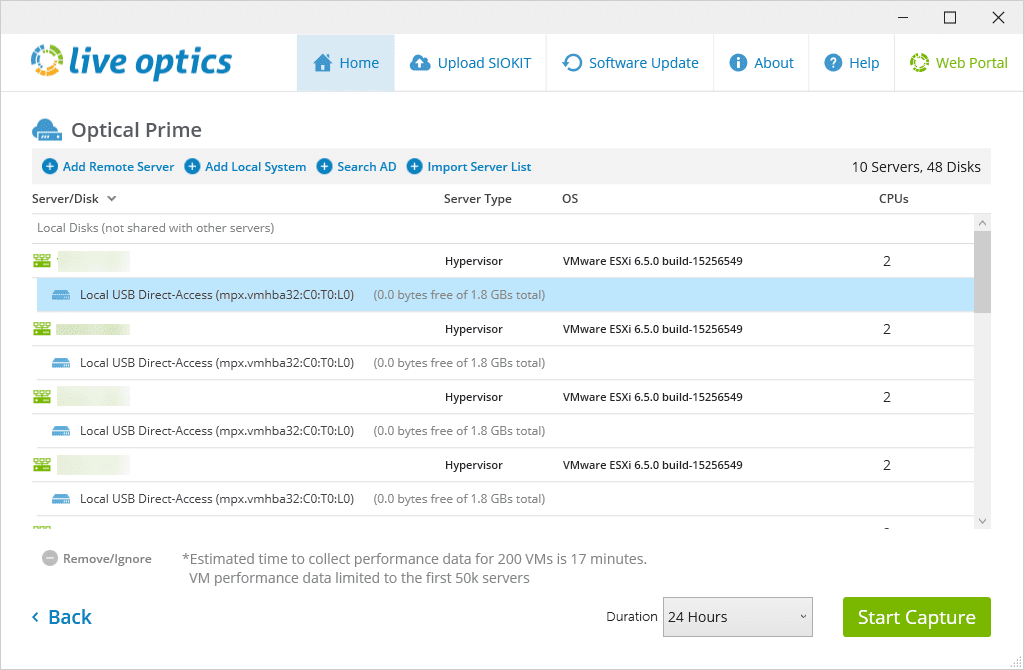Viewport: 1024px width, 670px height.
Task: Click the Optical Prime cloud icon
Action: [x=47, y=130]
